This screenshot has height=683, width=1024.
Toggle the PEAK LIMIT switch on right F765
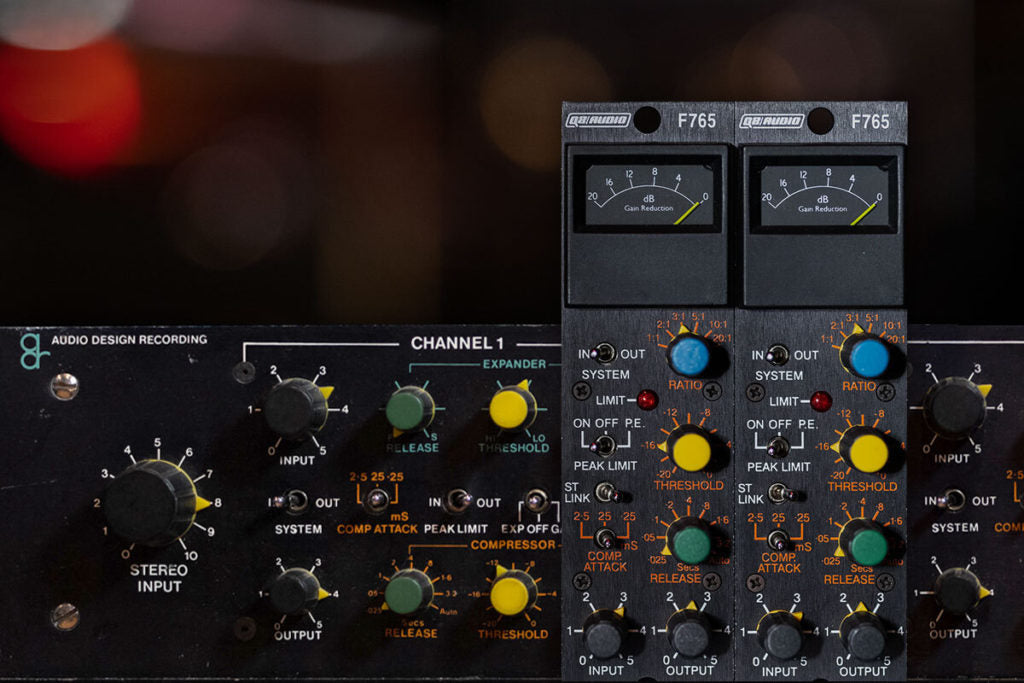point(778,448)
